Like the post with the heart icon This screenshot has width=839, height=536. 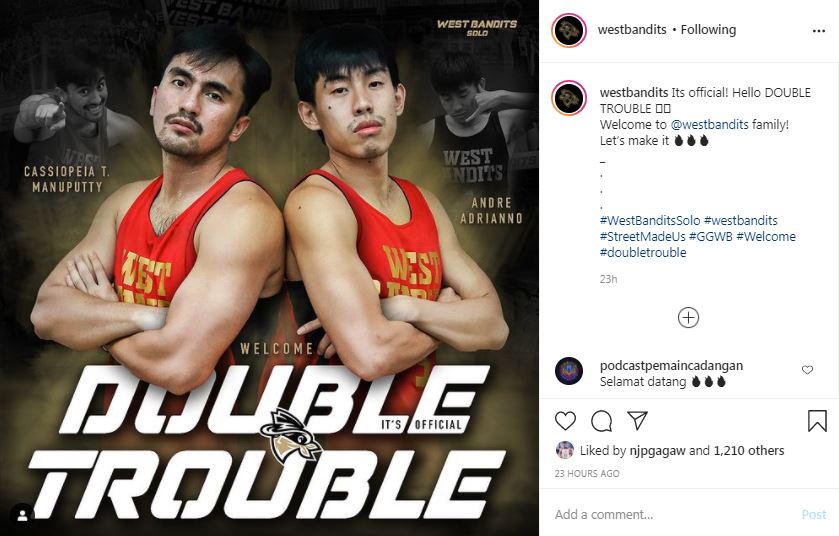pyautogui.click(x=565, y=421)
